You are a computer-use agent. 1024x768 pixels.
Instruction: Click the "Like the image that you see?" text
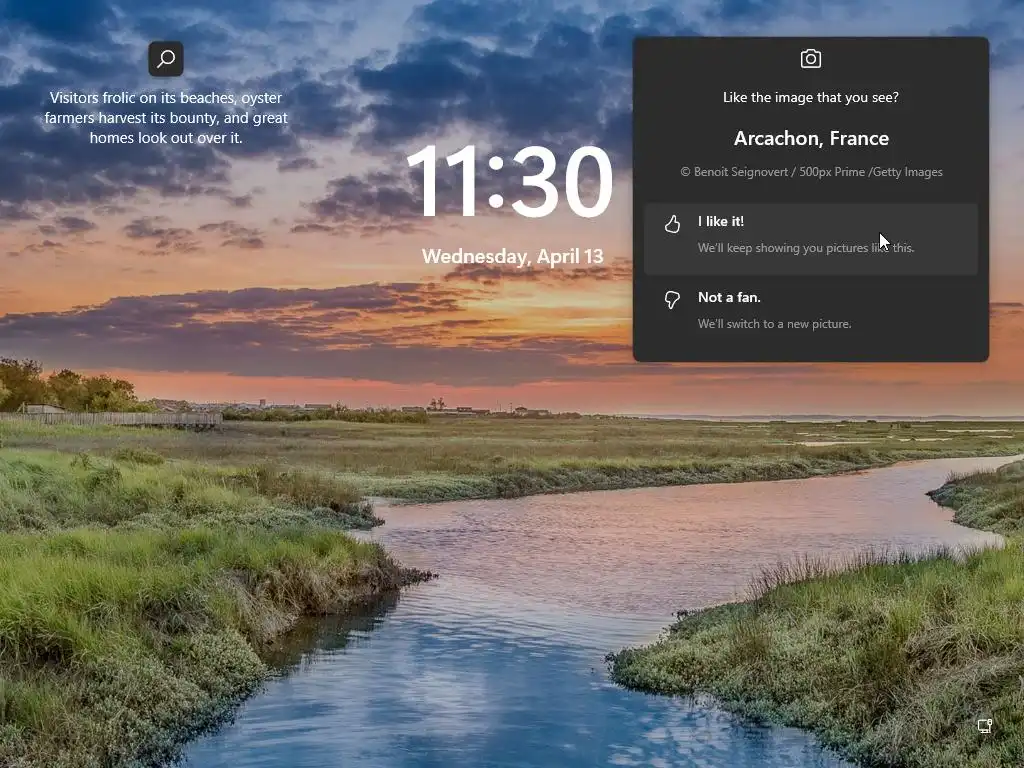(810, 97)
